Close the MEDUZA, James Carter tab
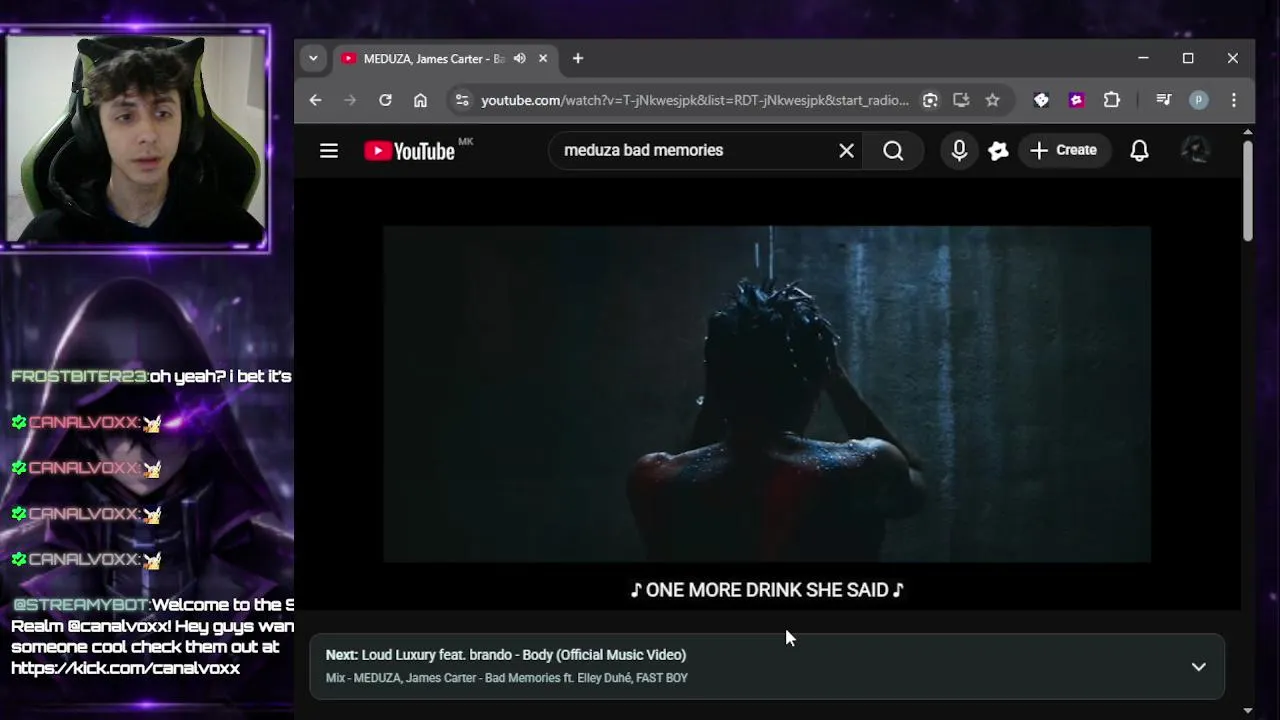Image resolution: width=1280 pixels, height=720 pixels. point(543,59)
